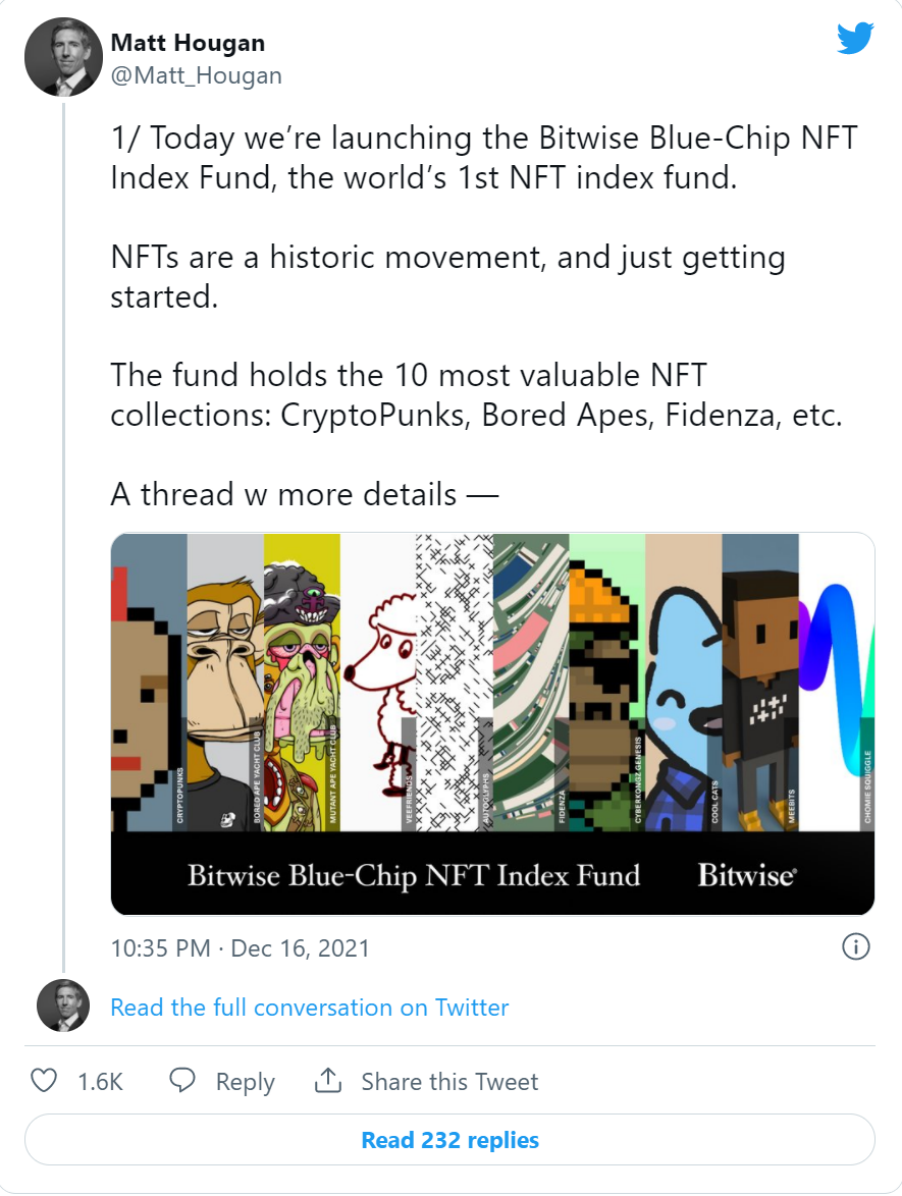Read the full conversation on Twitter

[x=310, y=1007]
